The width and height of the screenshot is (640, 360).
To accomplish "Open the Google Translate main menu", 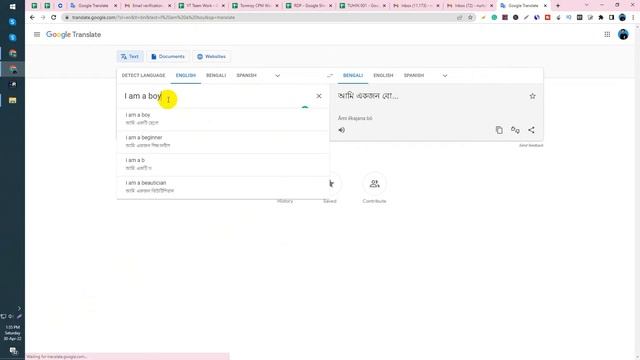I will click(x=37, y=35).
